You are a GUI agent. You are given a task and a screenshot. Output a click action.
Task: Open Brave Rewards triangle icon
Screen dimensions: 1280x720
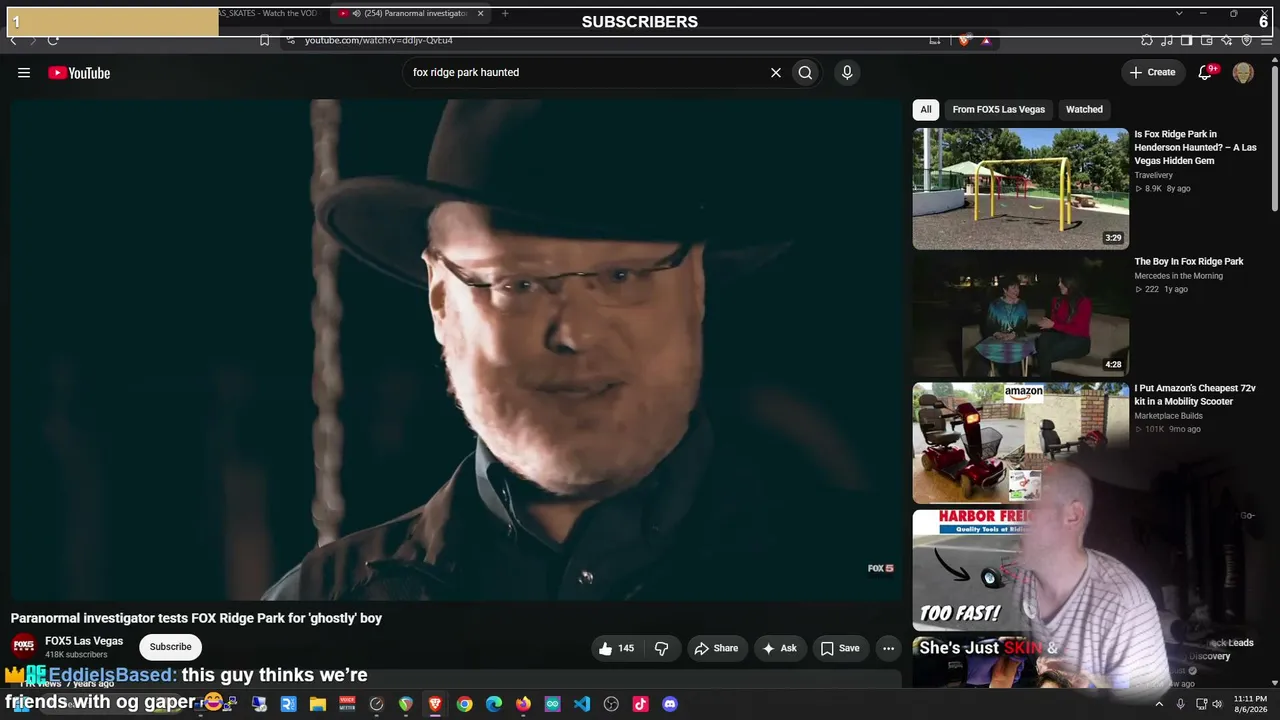986,40
